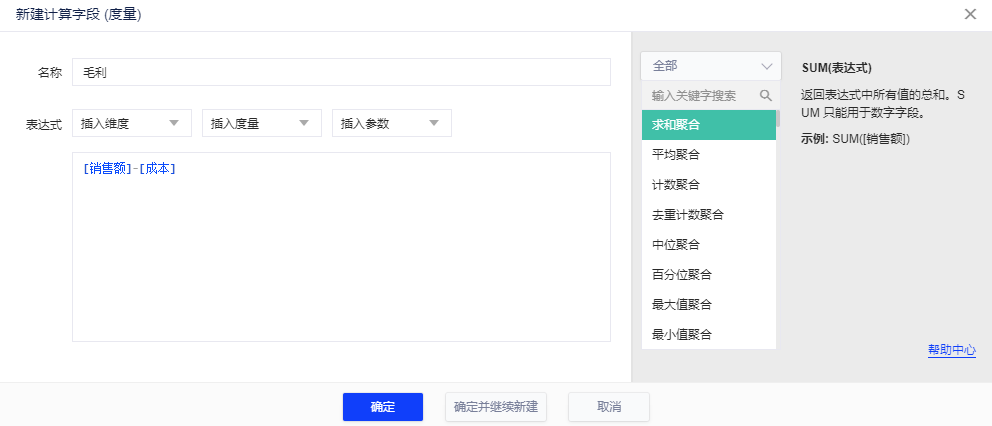Choose 计数聚合 from the list
This screenshot has height=426, width=992.
[x=709, y=185]
